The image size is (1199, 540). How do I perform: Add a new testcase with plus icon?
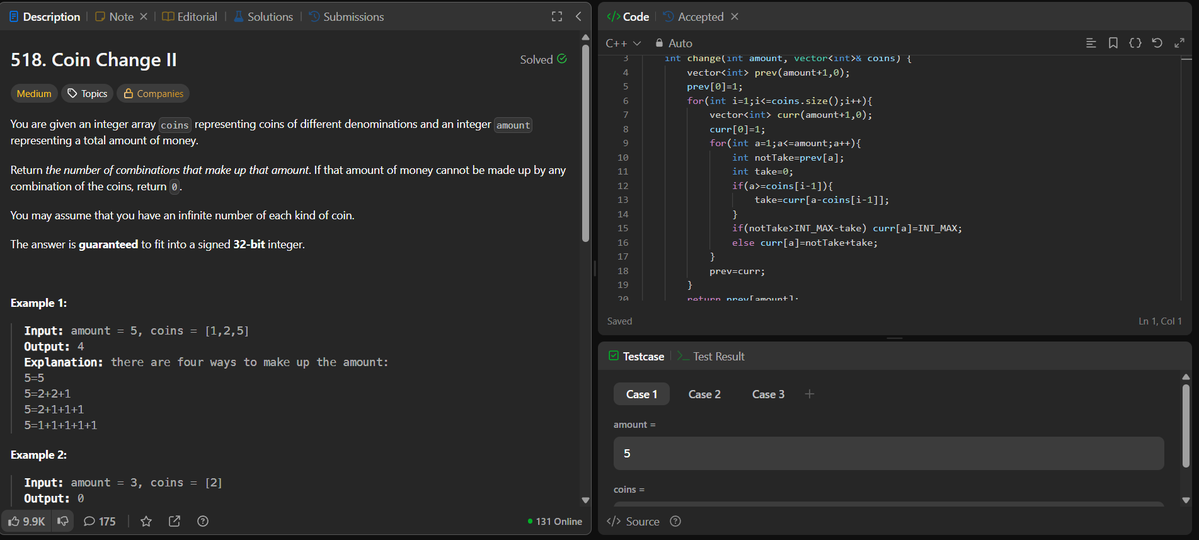coord(810,394)
